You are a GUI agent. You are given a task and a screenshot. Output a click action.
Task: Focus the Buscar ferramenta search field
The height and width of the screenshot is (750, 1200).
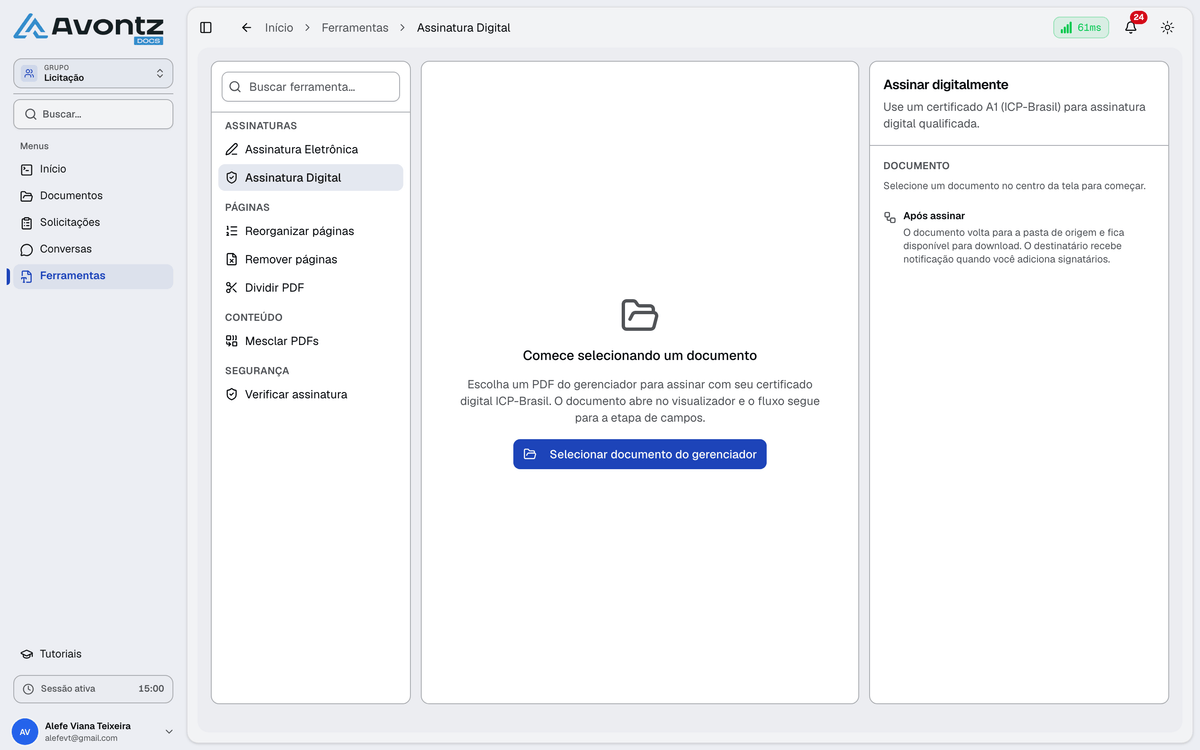coord(311,87)
